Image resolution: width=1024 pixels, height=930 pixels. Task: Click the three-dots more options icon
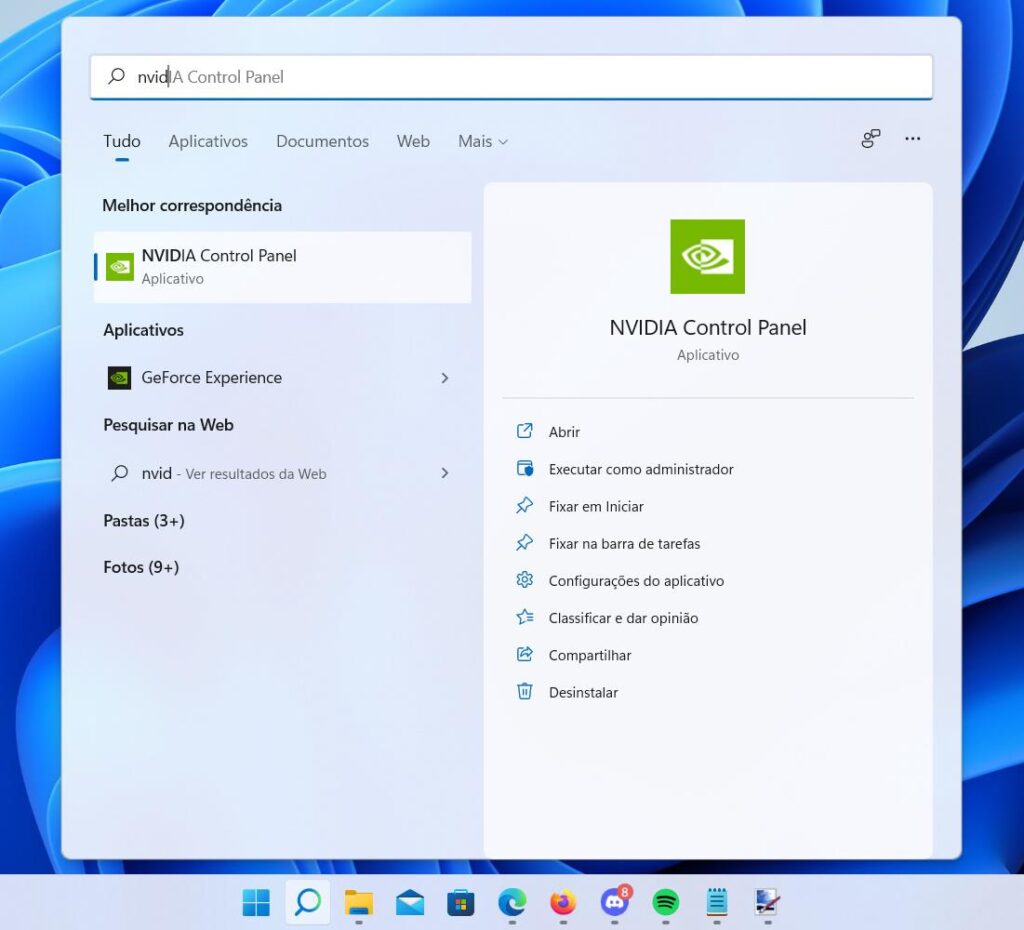pos(912,139)
